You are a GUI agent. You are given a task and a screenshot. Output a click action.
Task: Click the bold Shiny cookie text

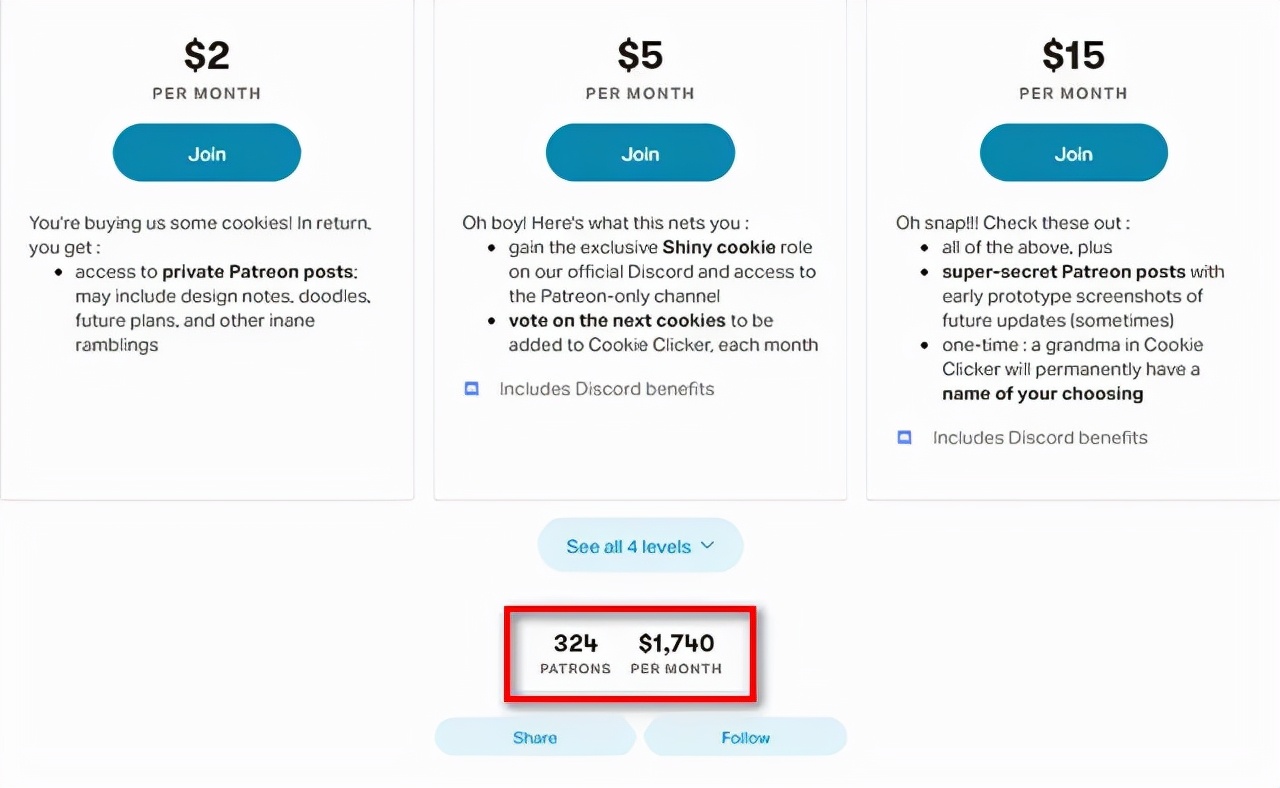(718, 247)
